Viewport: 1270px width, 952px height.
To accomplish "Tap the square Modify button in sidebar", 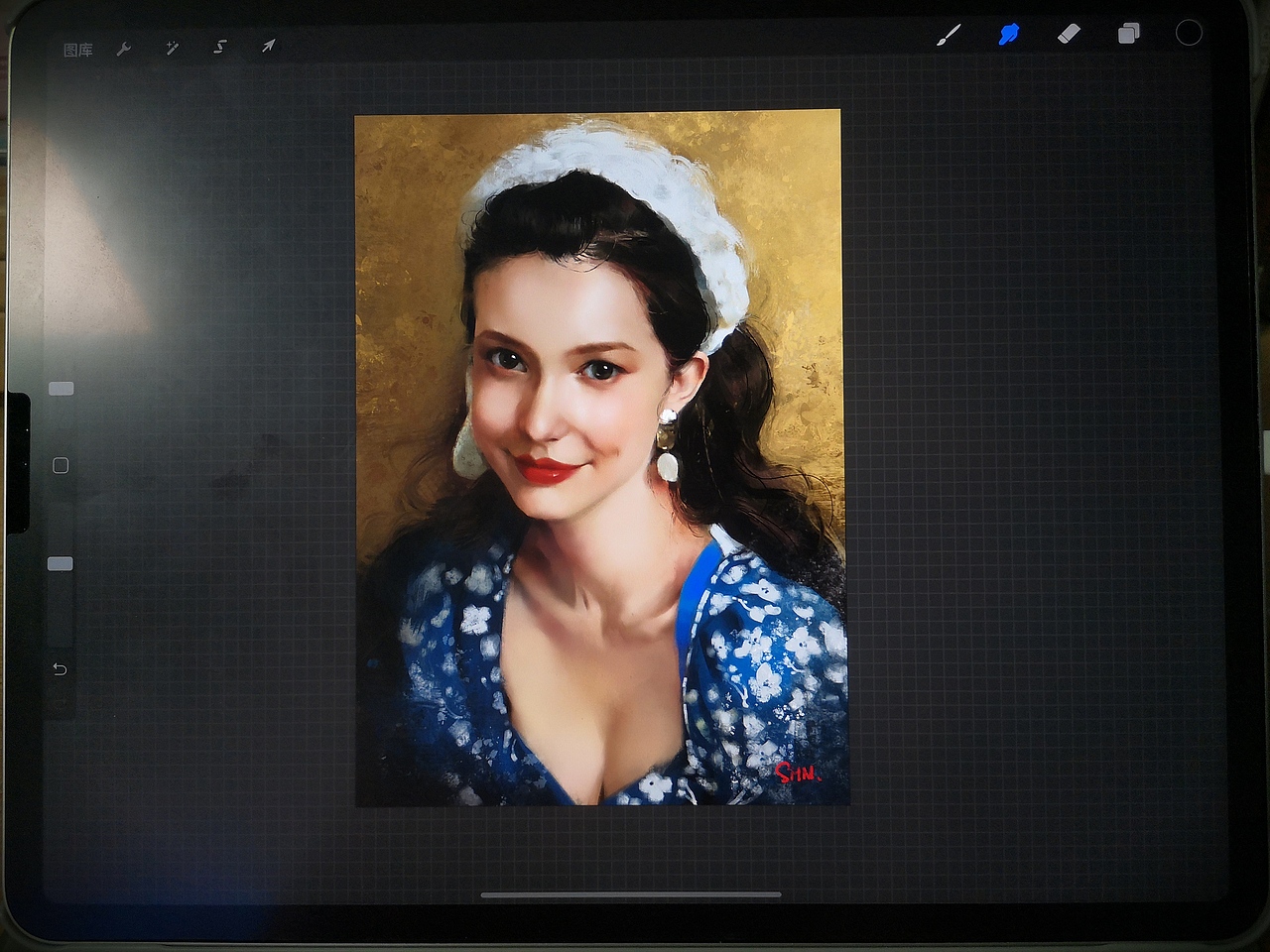I will tap(61, 465).
